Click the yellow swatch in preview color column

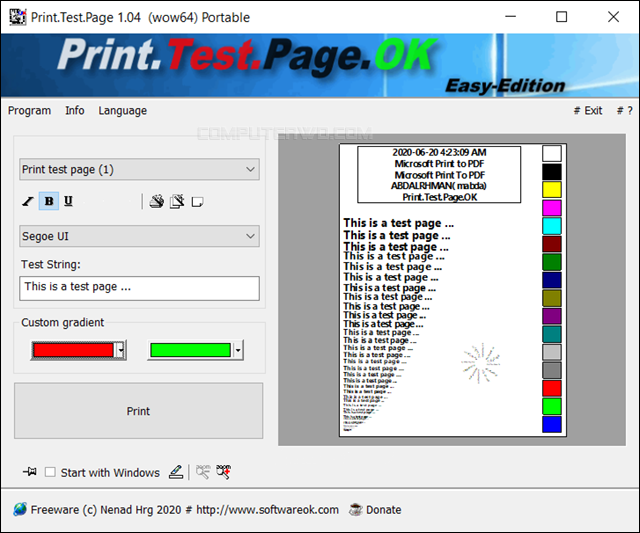(x=552, y=190)
